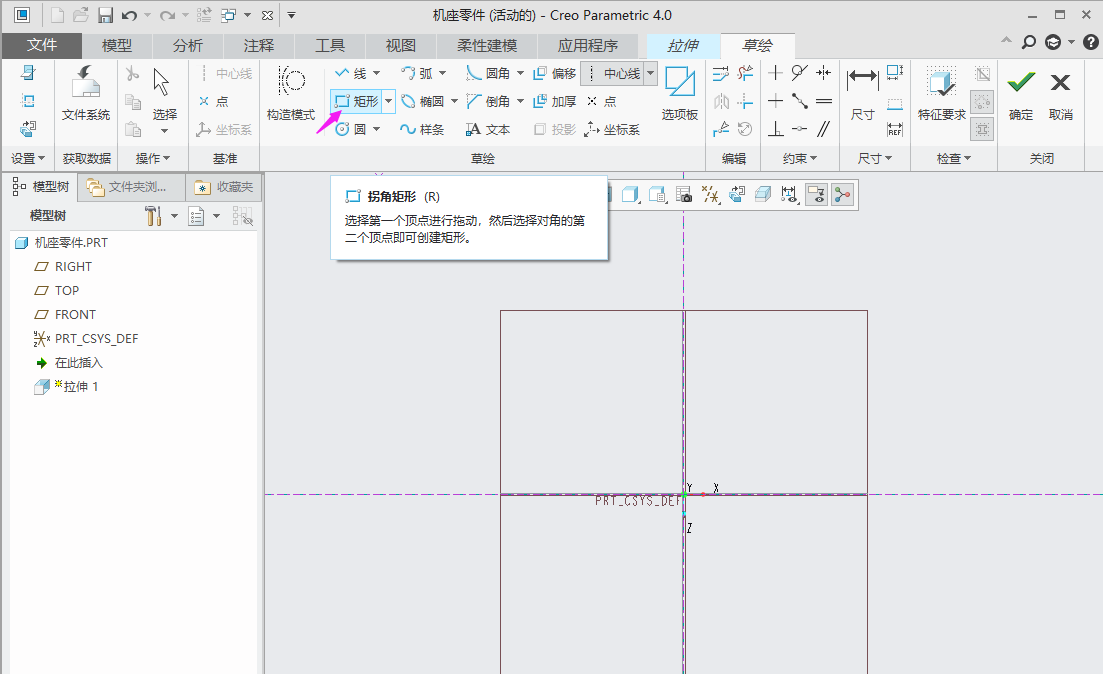Open the 选项板 palette button

(x=680, y=93)
